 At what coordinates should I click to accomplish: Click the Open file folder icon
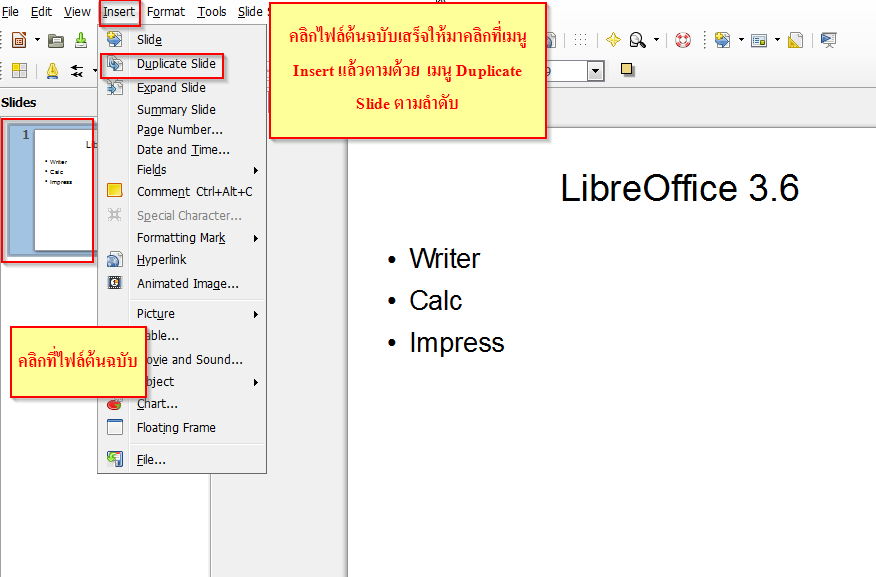[x=56, y=40]
